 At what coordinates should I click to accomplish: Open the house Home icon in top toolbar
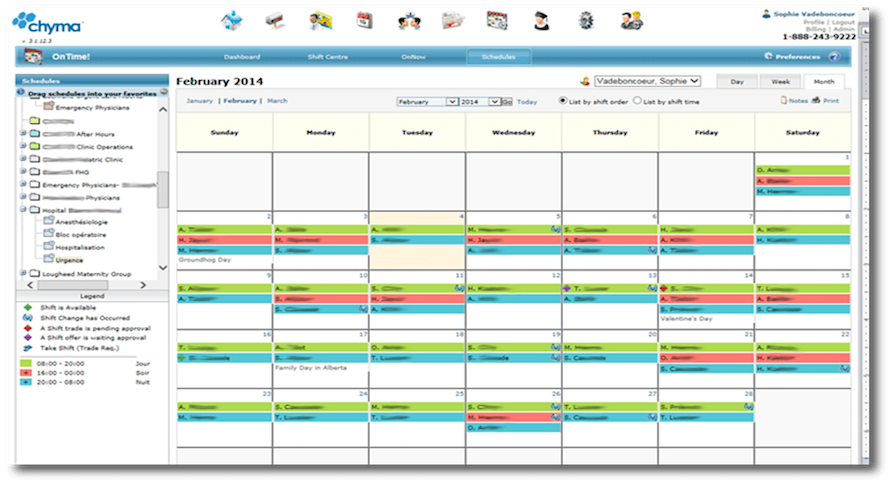pyautogui.click(x=232, y=21)
